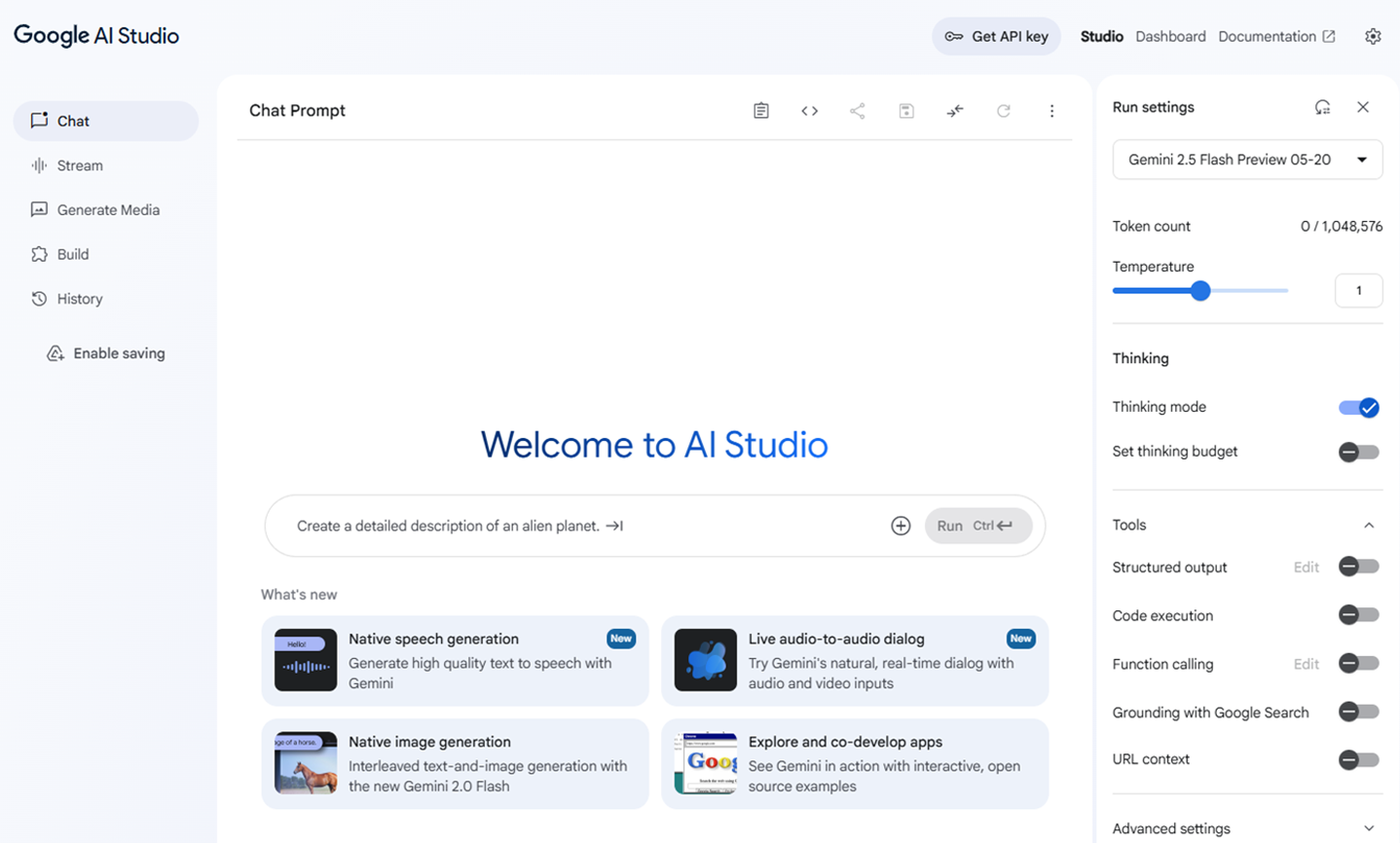Switch to the Dashboard tab
Image resolution: width=1400 pixels, height=843 pixels.
coord(1170,36)
